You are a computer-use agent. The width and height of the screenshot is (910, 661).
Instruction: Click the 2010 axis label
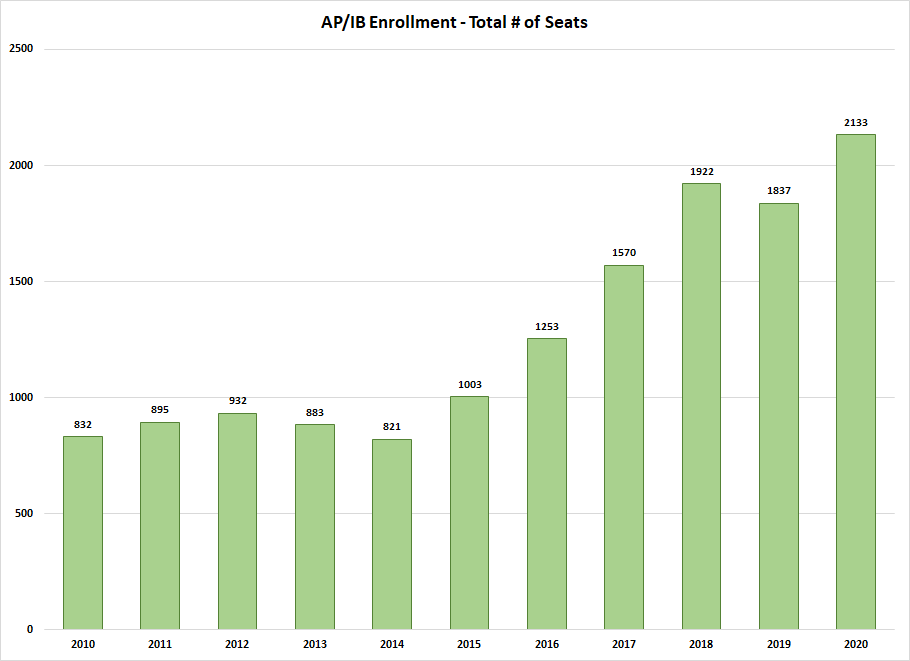click(83, 644)
